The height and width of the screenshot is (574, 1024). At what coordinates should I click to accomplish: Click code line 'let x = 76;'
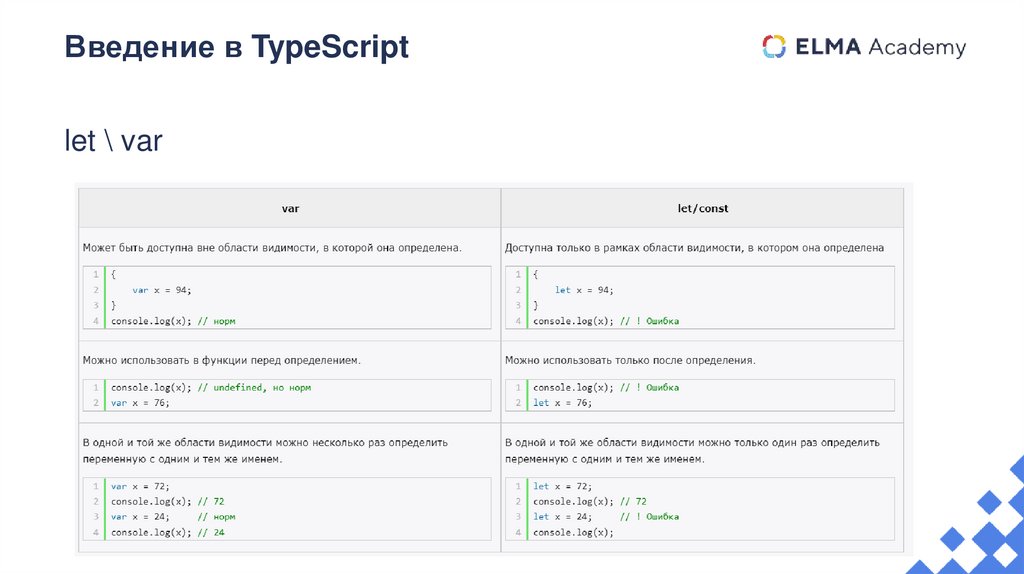[x=562, y=403]
